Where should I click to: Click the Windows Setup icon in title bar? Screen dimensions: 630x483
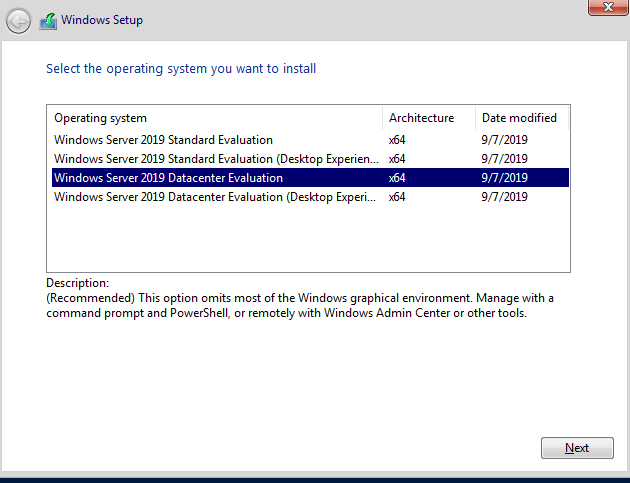click(47, 20)
